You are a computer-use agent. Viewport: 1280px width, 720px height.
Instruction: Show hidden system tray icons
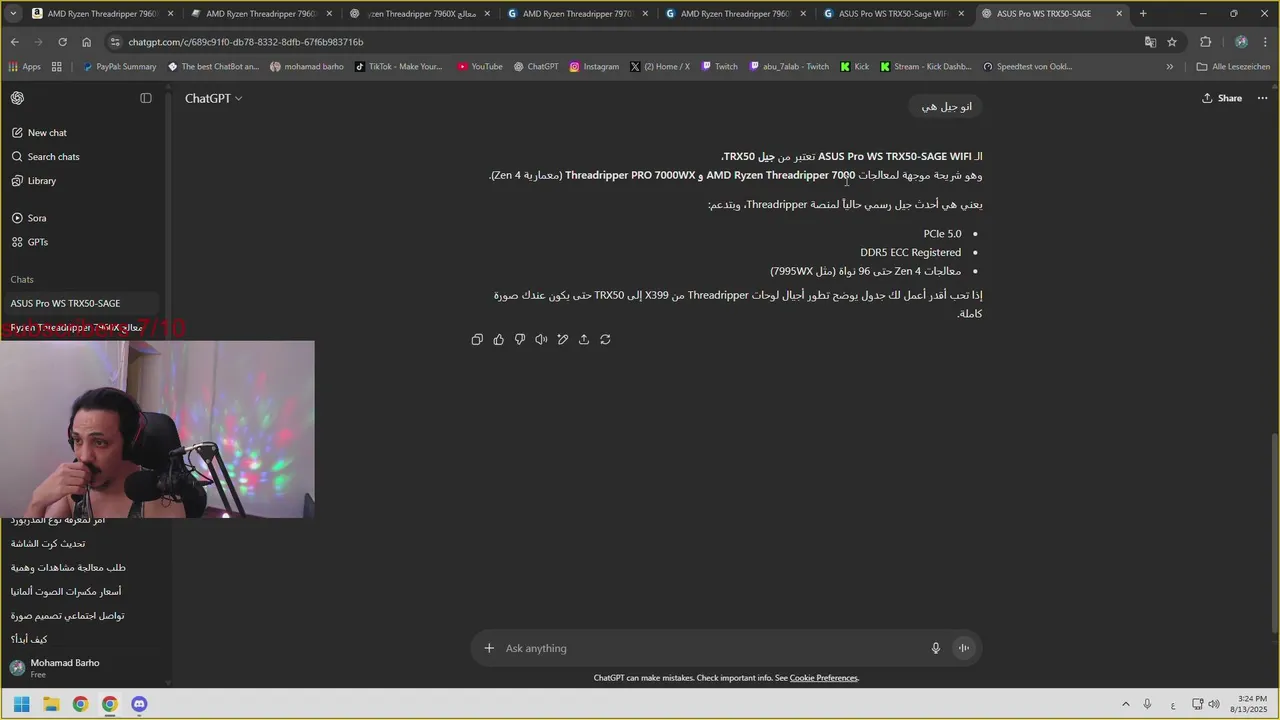pyautogui.click(x=1125, y=704)
